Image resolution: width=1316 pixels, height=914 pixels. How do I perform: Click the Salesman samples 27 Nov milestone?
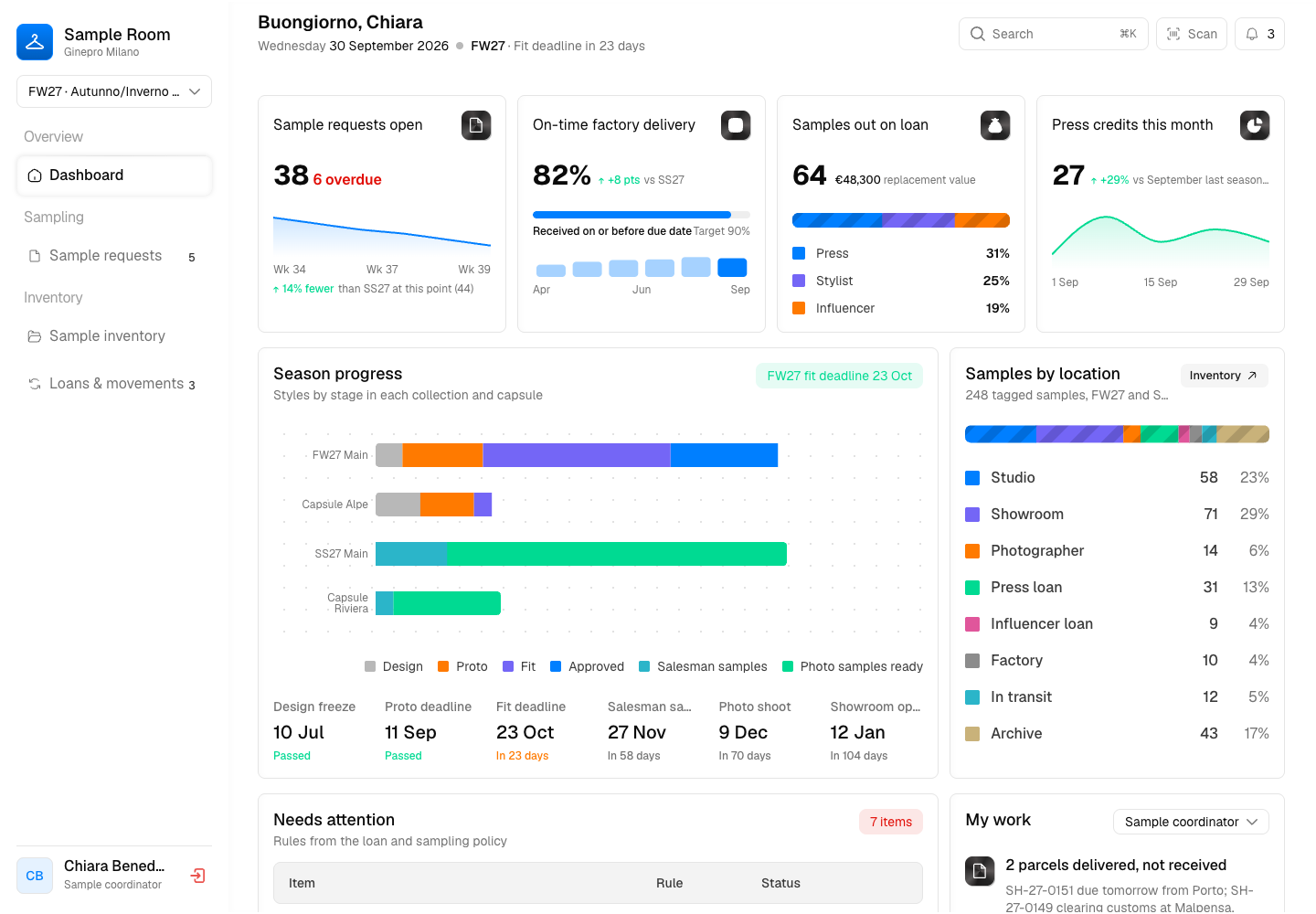(x=656, y=731)
